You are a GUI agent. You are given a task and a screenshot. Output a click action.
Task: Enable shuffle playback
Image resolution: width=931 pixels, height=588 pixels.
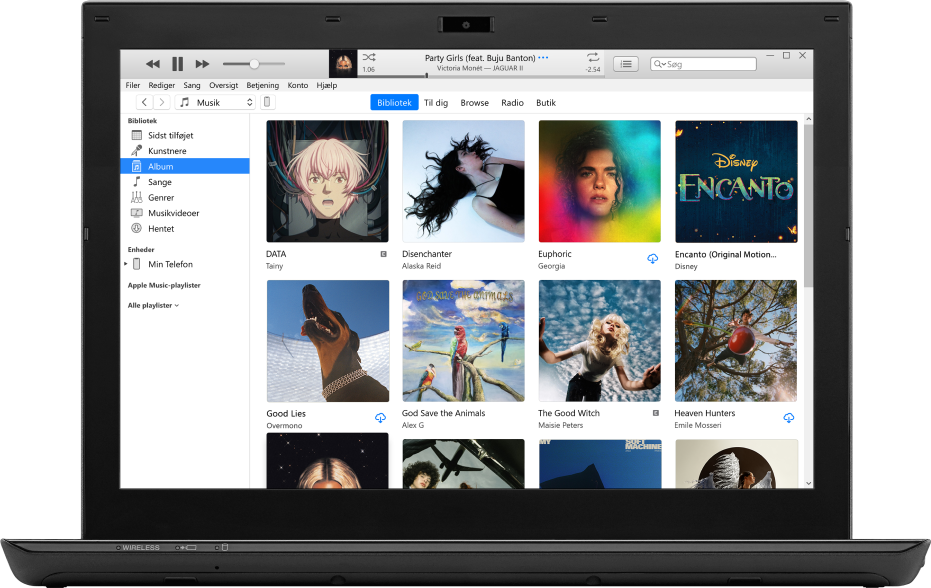pos(371,58)
